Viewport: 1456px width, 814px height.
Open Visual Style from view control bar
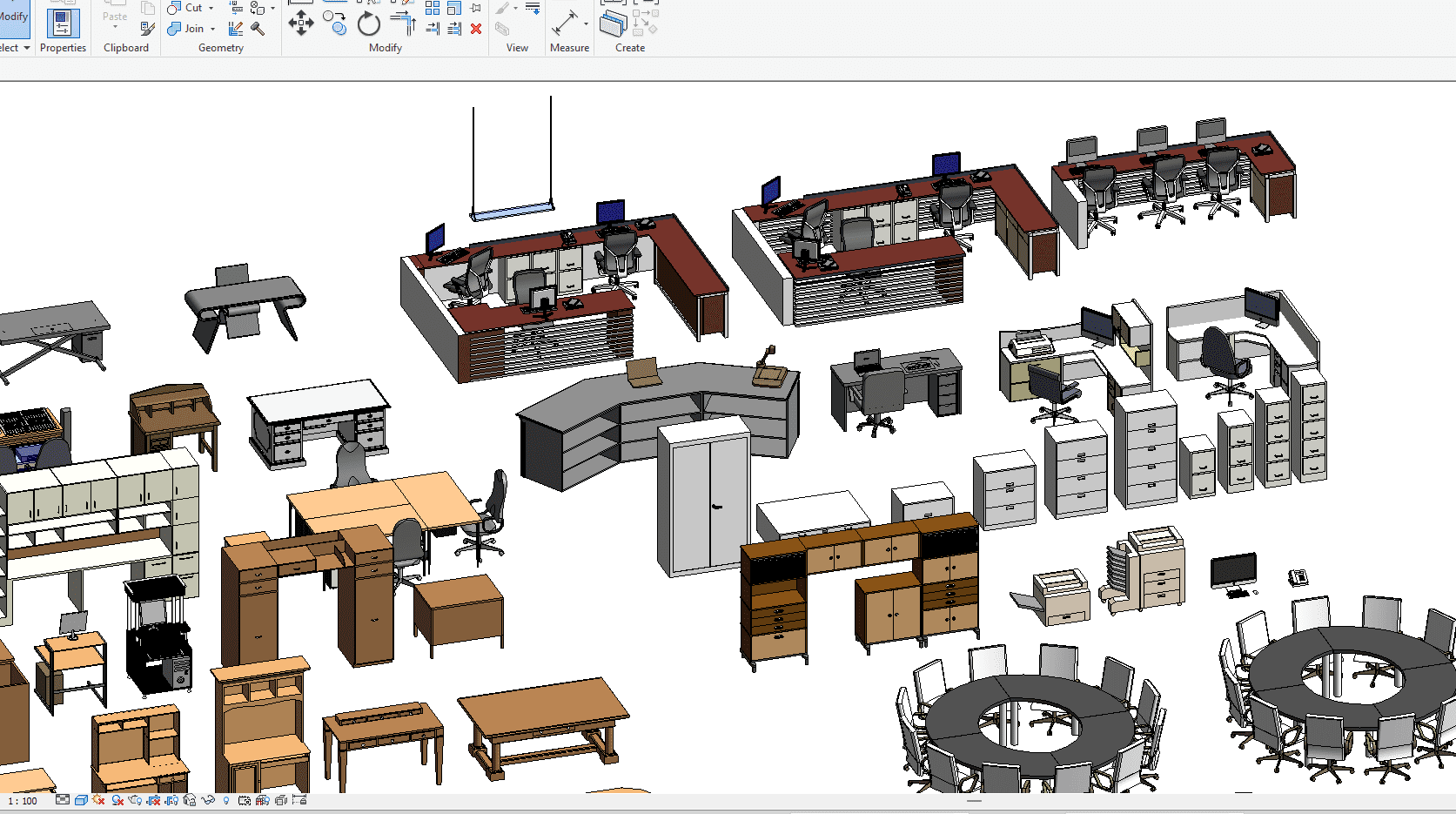pyautogui.click(x=81, y=800)
